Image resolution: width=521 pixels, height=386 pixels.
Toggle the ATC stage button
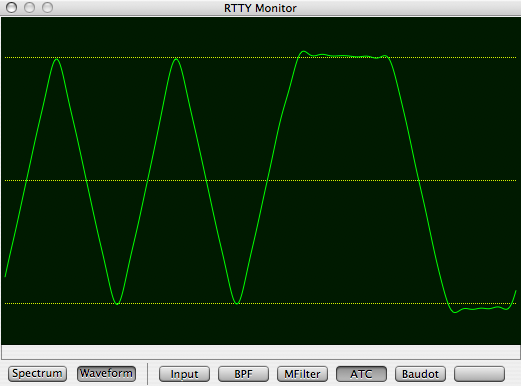(x=361, y=374)
